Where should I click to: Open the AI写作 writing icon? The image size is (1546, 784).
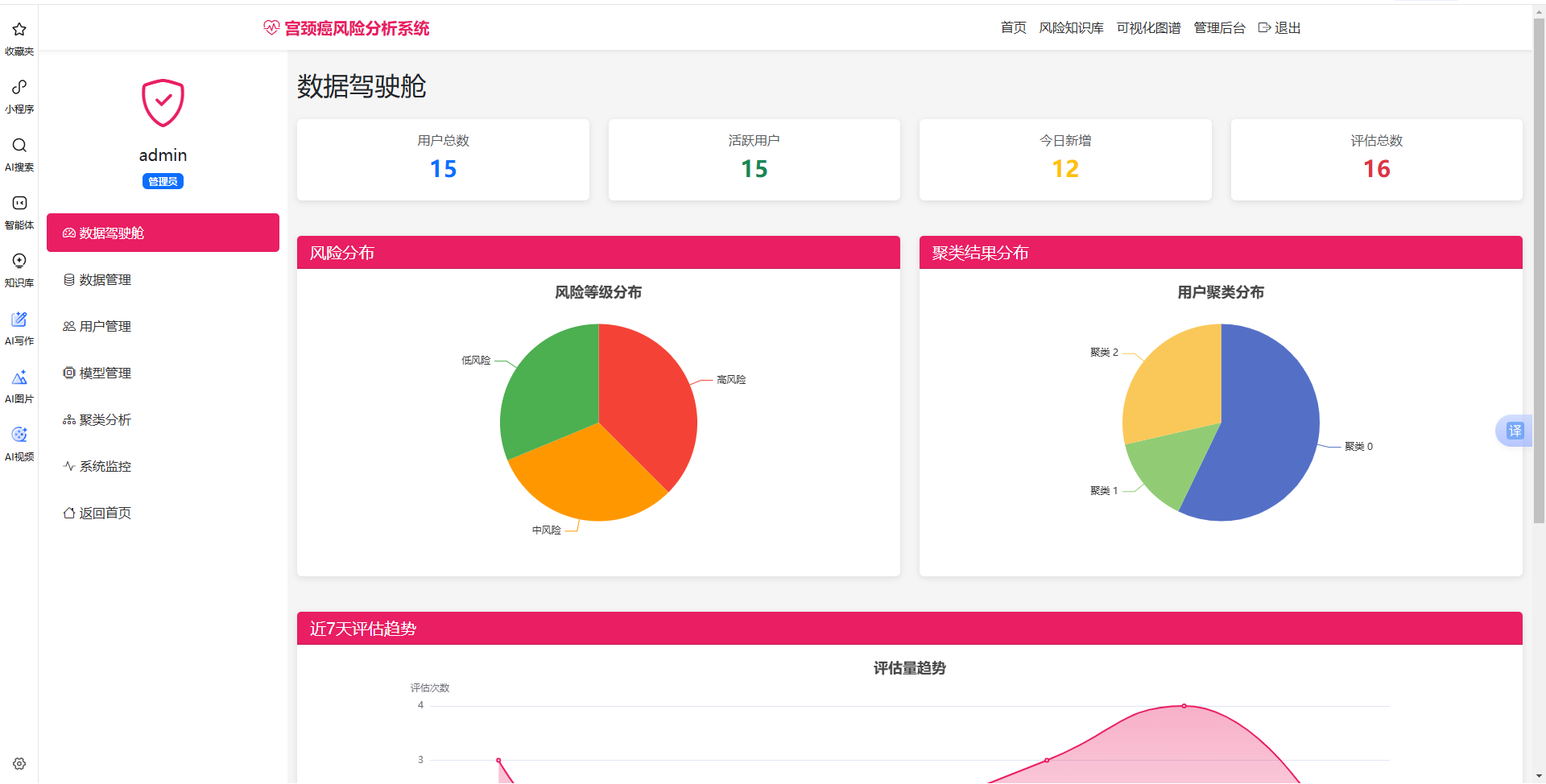(19, 319)
